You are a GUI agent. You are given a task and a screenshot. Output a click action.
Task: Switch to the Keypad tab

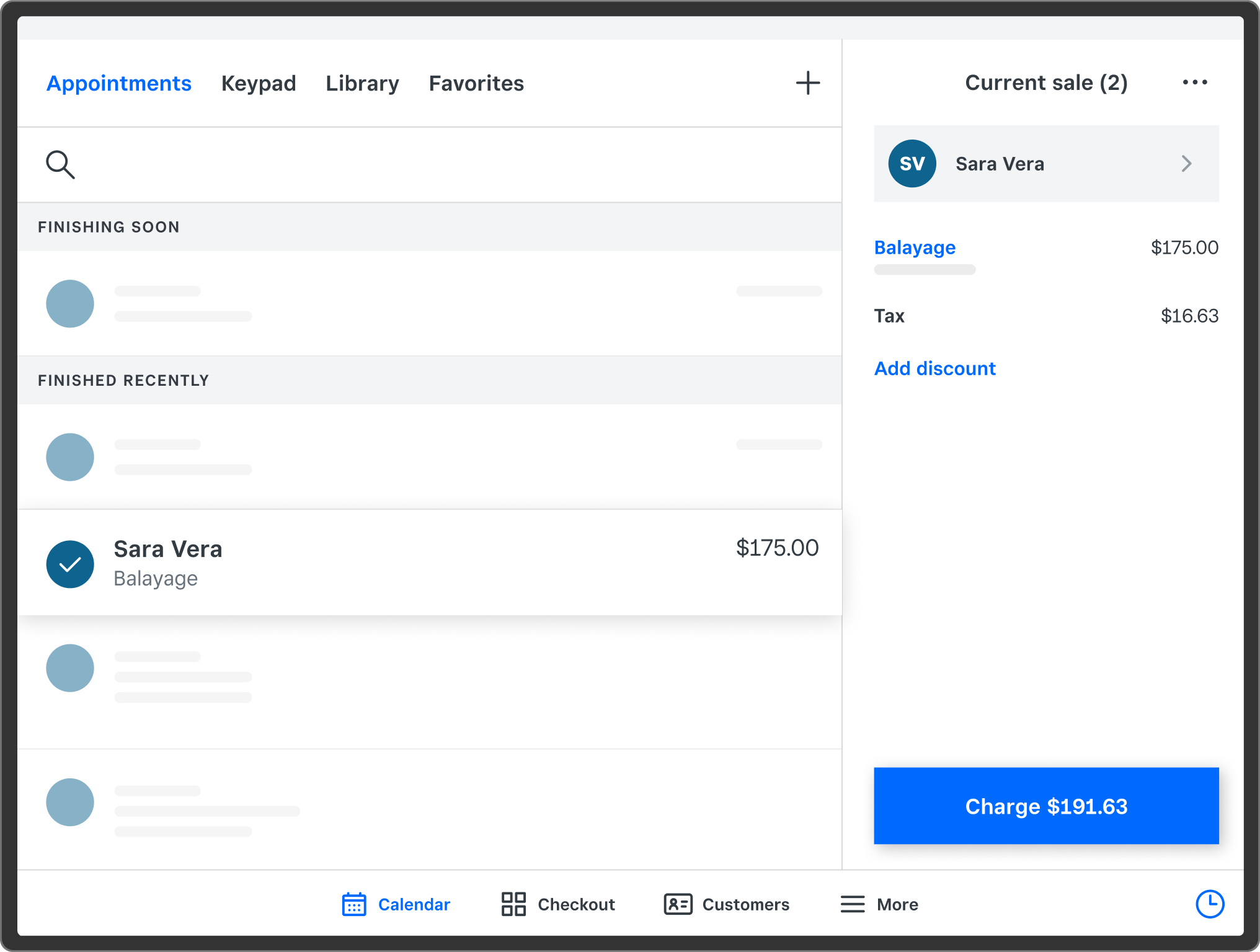click(x=259, y=83)
